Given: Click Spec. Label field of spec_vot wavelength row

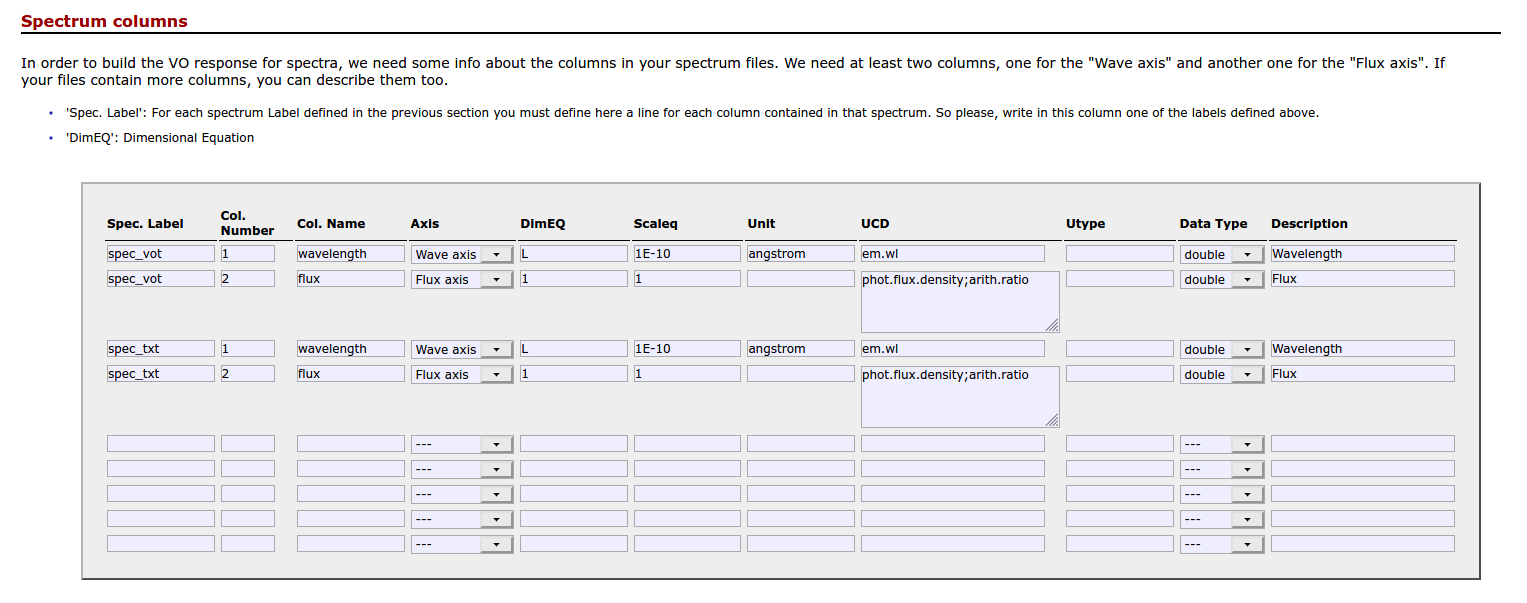Looking at the screenshot, I should click(161, 254).
